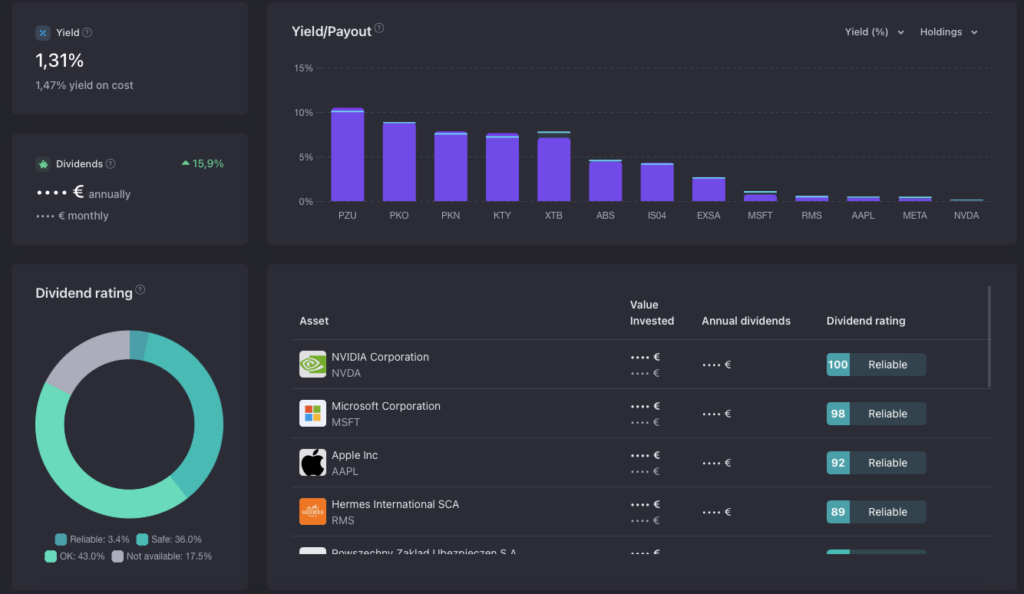Click the asset table vertical scrollbar

pos(989,337)
